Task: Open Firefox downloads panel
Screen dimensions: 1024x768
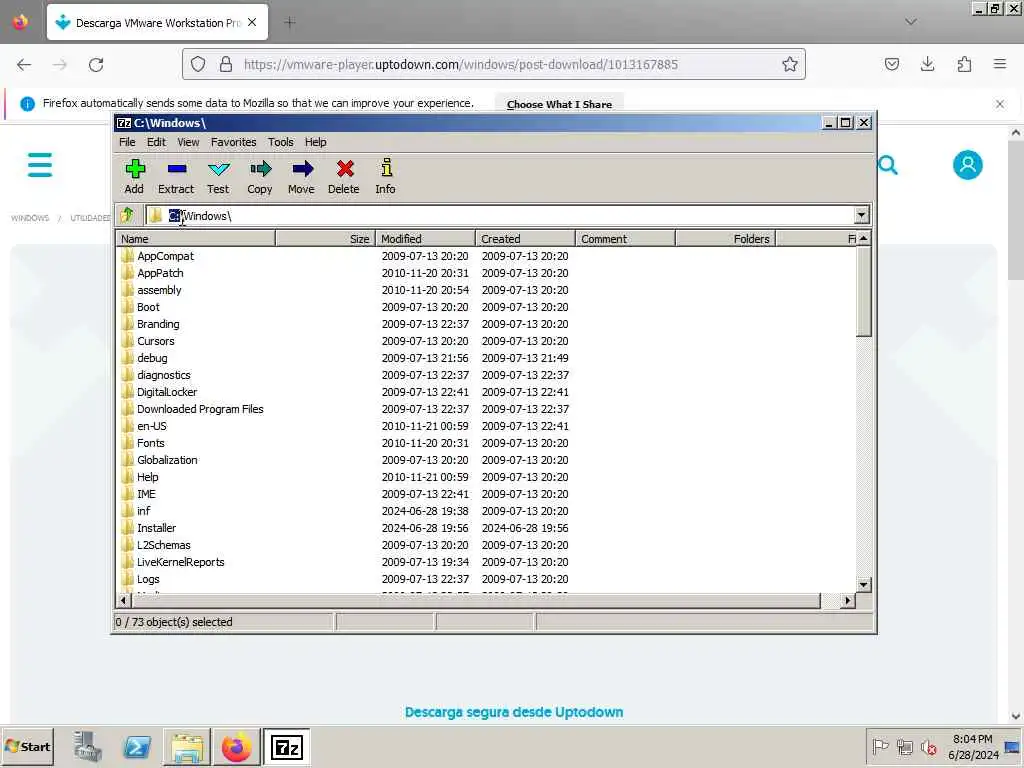Action: point(927,64)
